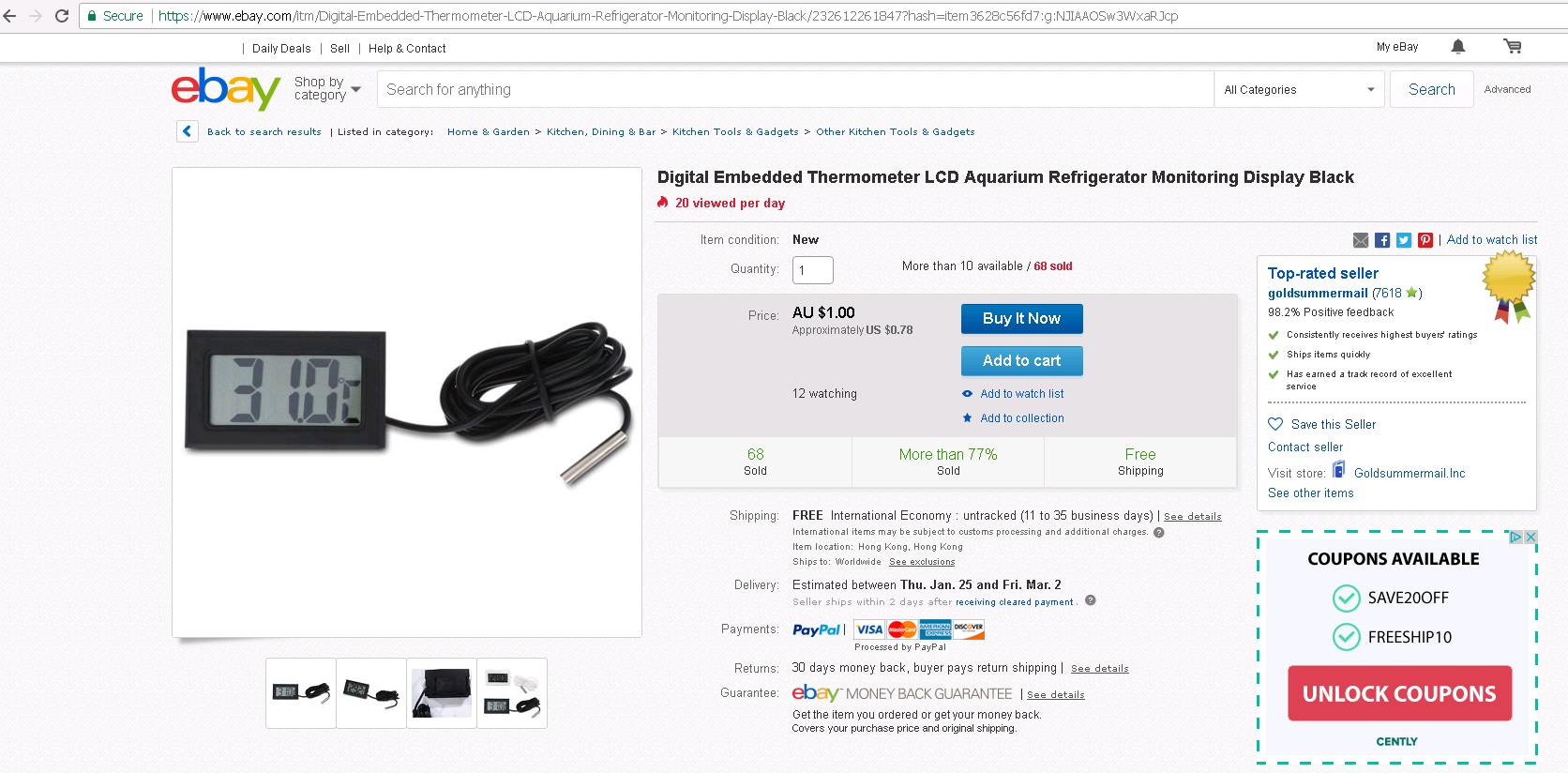Click the notifications bell icon
1568x773 pixels.
pyautogui.click(x=1458, y=47)
